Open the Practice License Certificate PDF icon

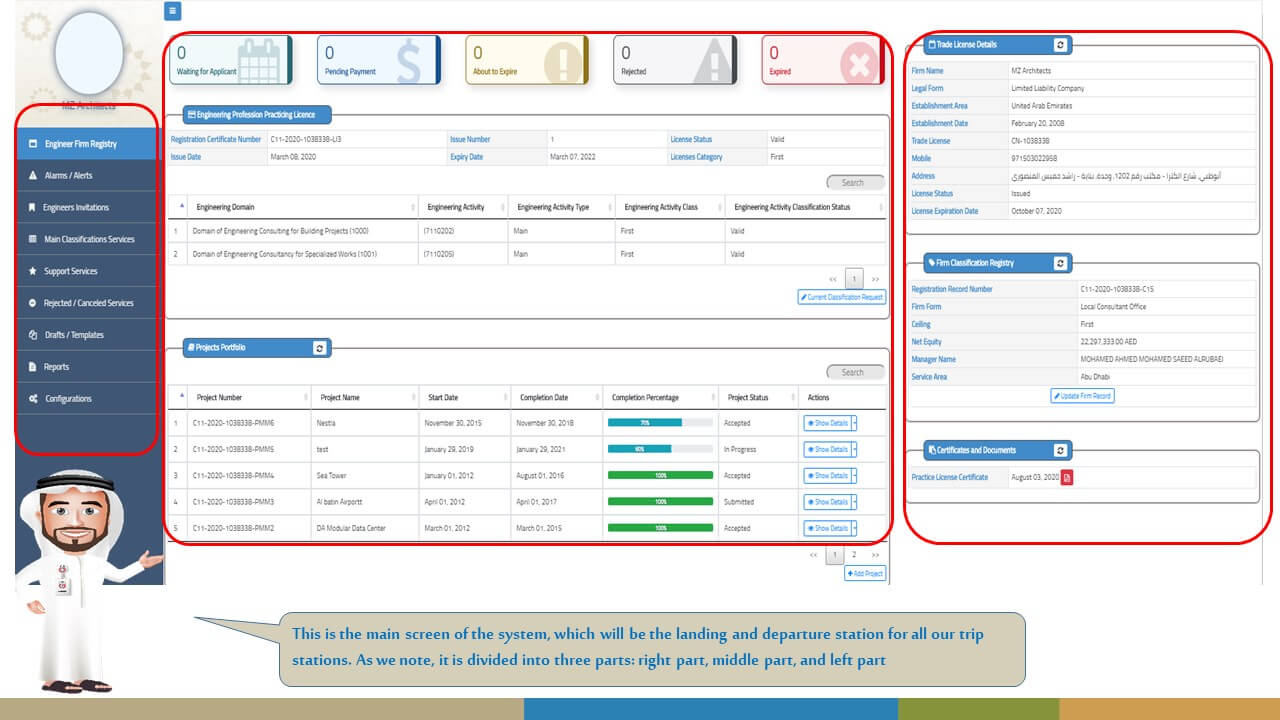tap(1067, 478)
